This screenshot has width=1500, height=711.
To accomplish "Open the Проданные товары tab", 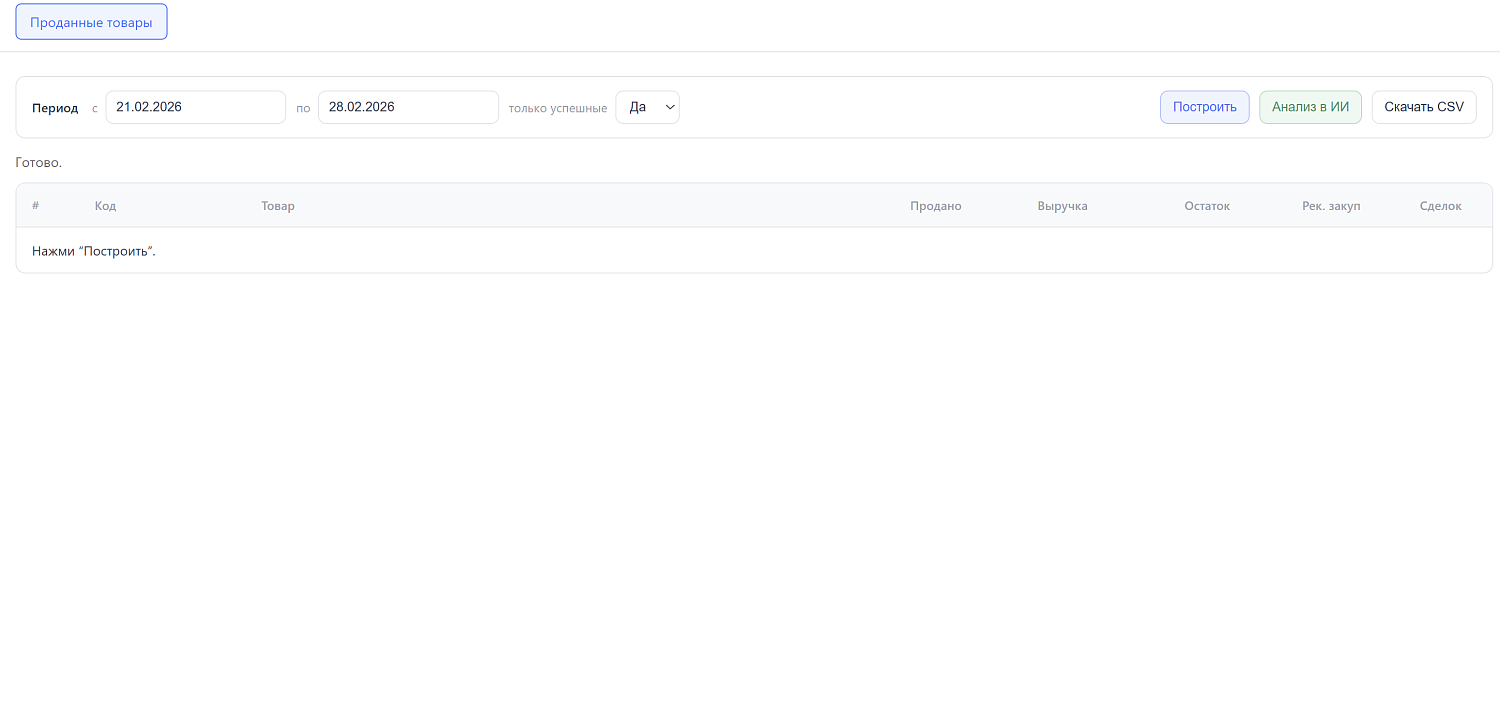I will pyautogui.click(x=91, y=22).
